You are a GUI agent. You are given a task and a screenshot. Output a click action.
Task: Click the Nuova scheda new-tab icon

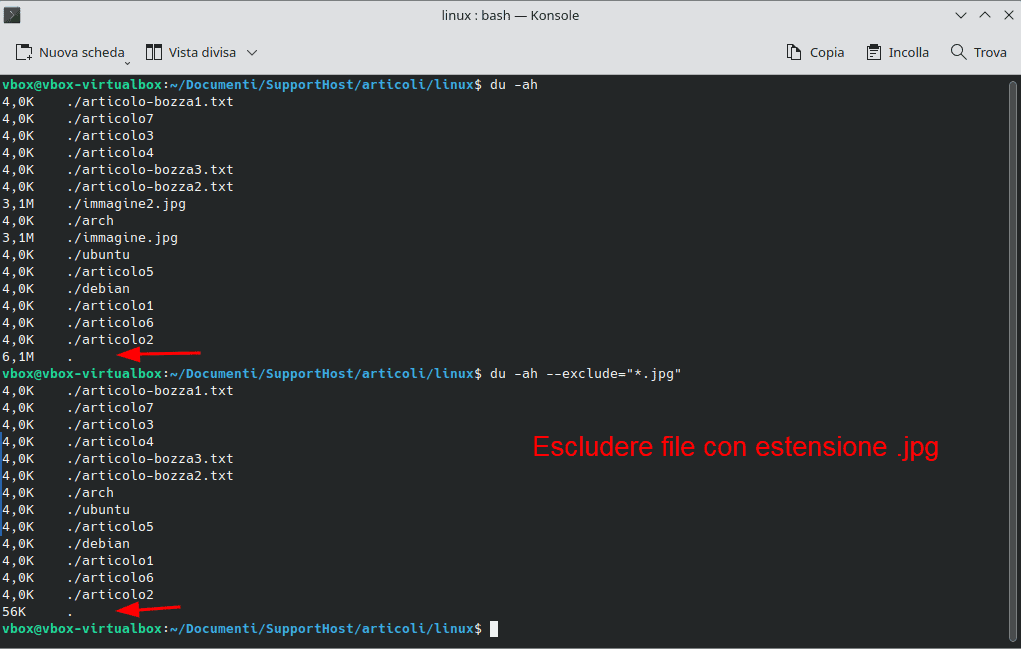pos(23,52)
